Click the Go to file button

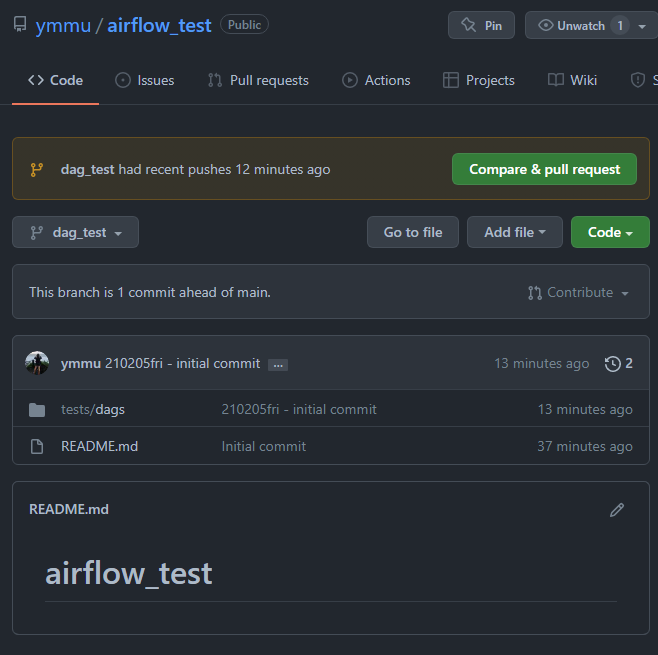(x=413, y=232)
